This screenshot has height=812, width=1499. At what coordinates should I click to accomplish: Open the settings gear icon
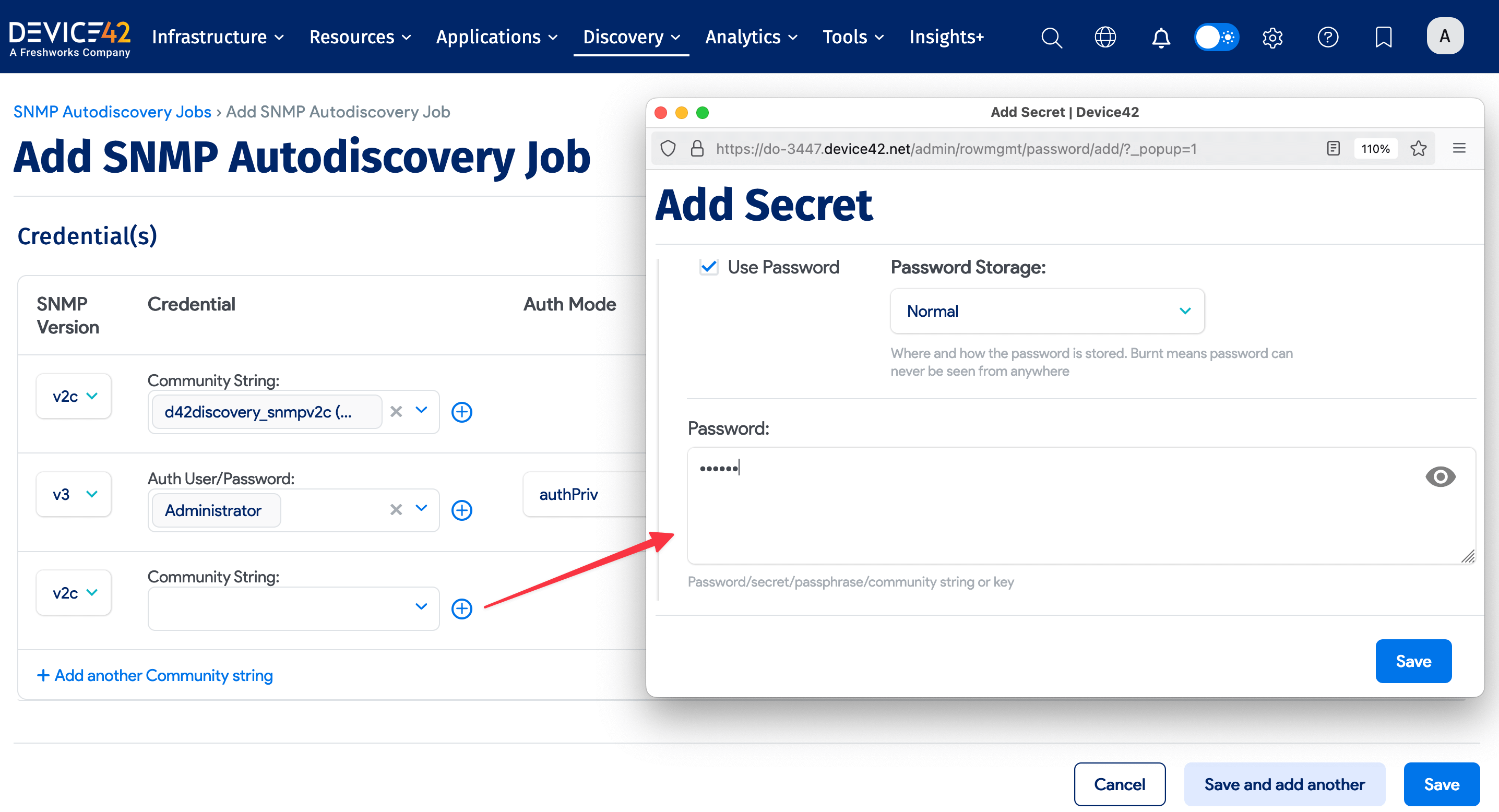[1272, 37]
